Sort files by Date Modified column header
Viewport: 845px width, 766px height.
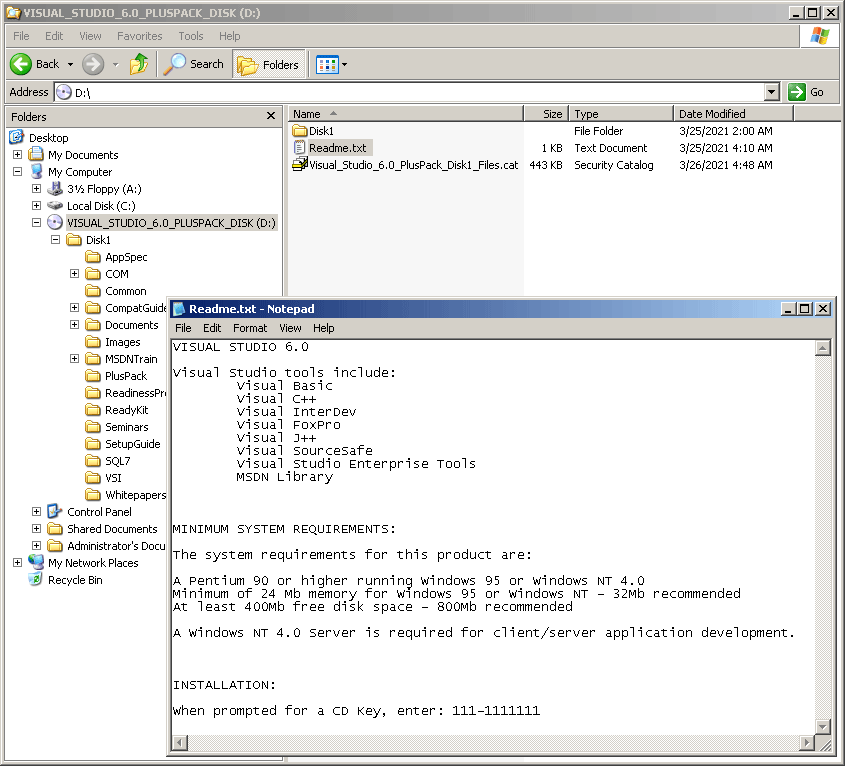click(733, 114)
